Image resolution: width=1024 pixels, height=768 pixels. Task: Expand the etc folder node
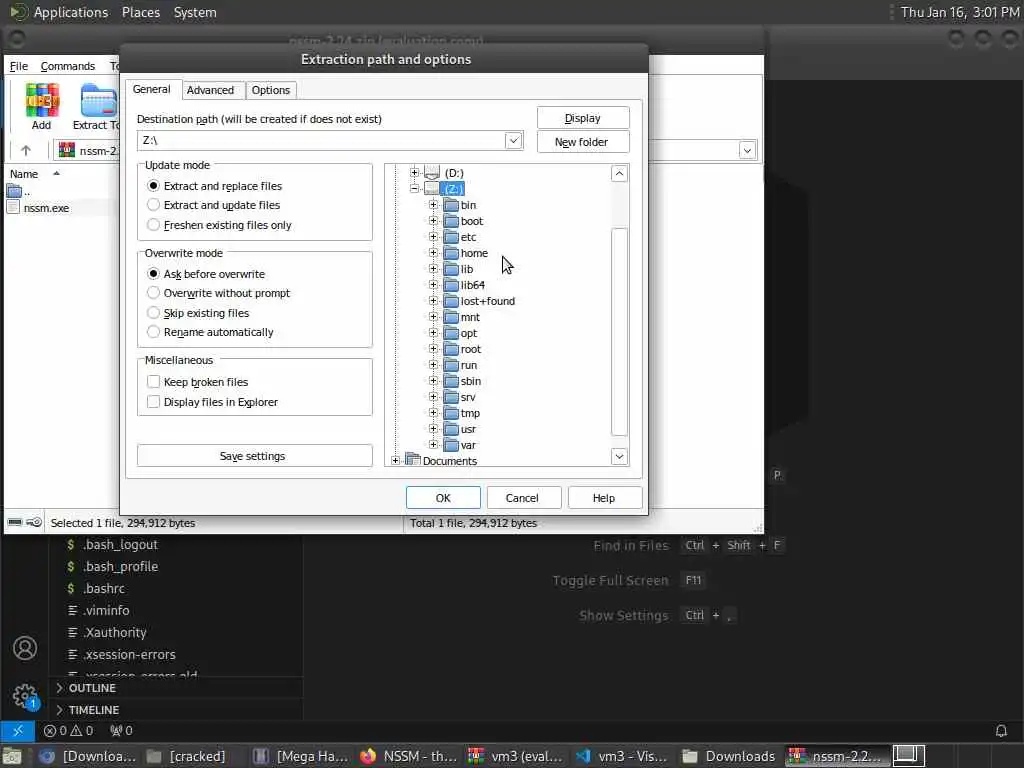point(433,236)
